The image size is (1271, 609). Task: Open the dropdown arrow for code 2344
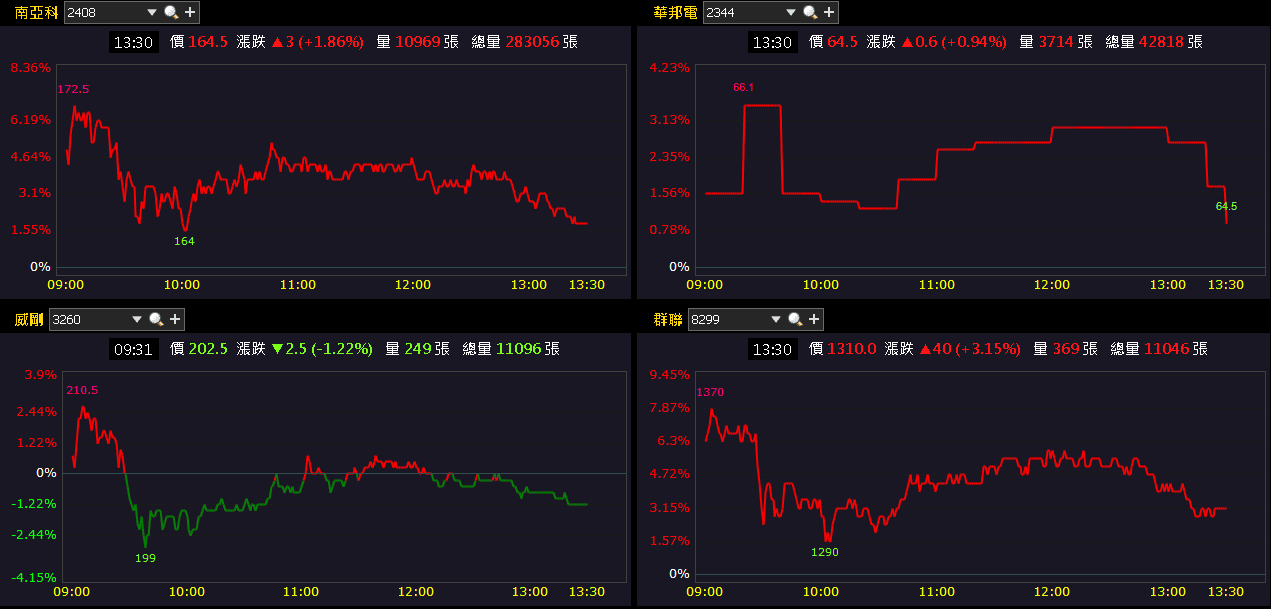point(791,13)
